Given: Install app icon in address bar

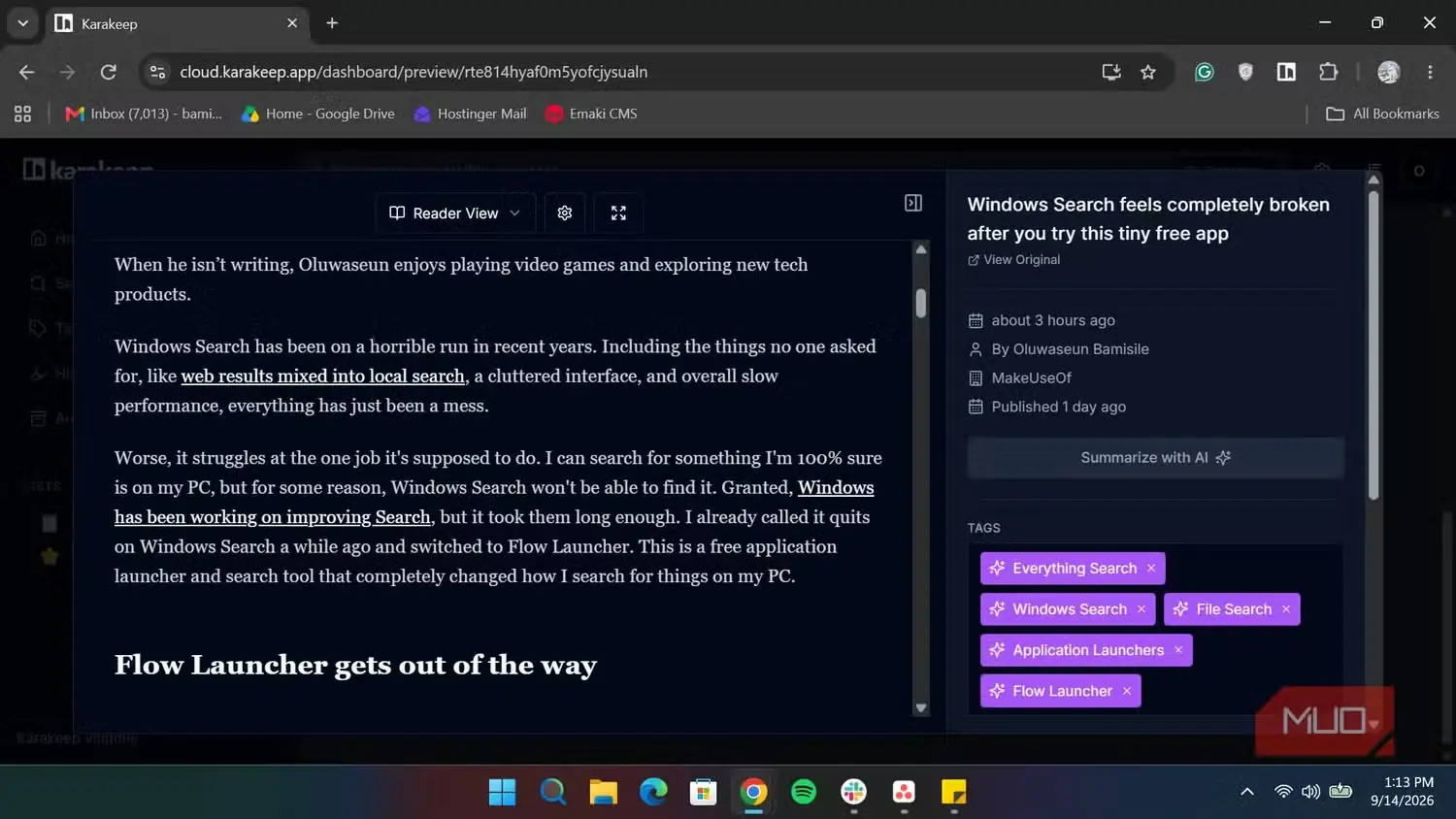Looking at the screenshot, I should [1111, 72].
